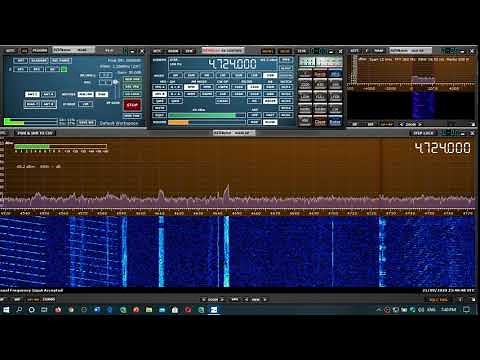Click the right arrow beside 2000 in the top-right panel
The width and height of the screenshot is (480, 360).
[x=420, y=124]
